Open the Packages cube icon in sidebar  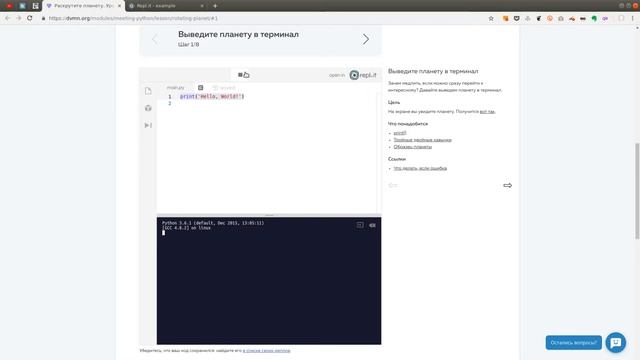[x=148, y=108]
